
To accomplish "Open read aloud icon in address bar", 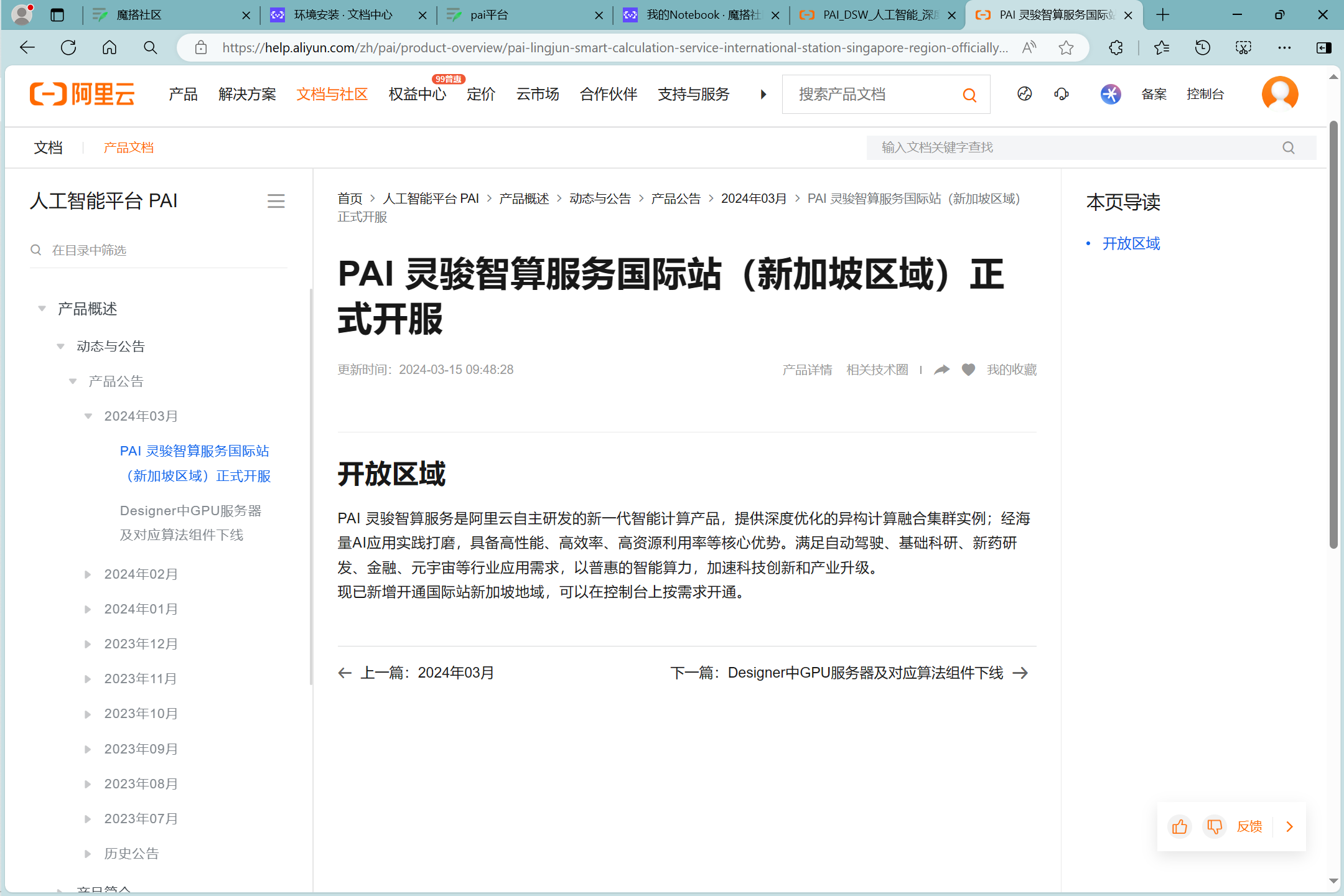I will [1029, 47].
